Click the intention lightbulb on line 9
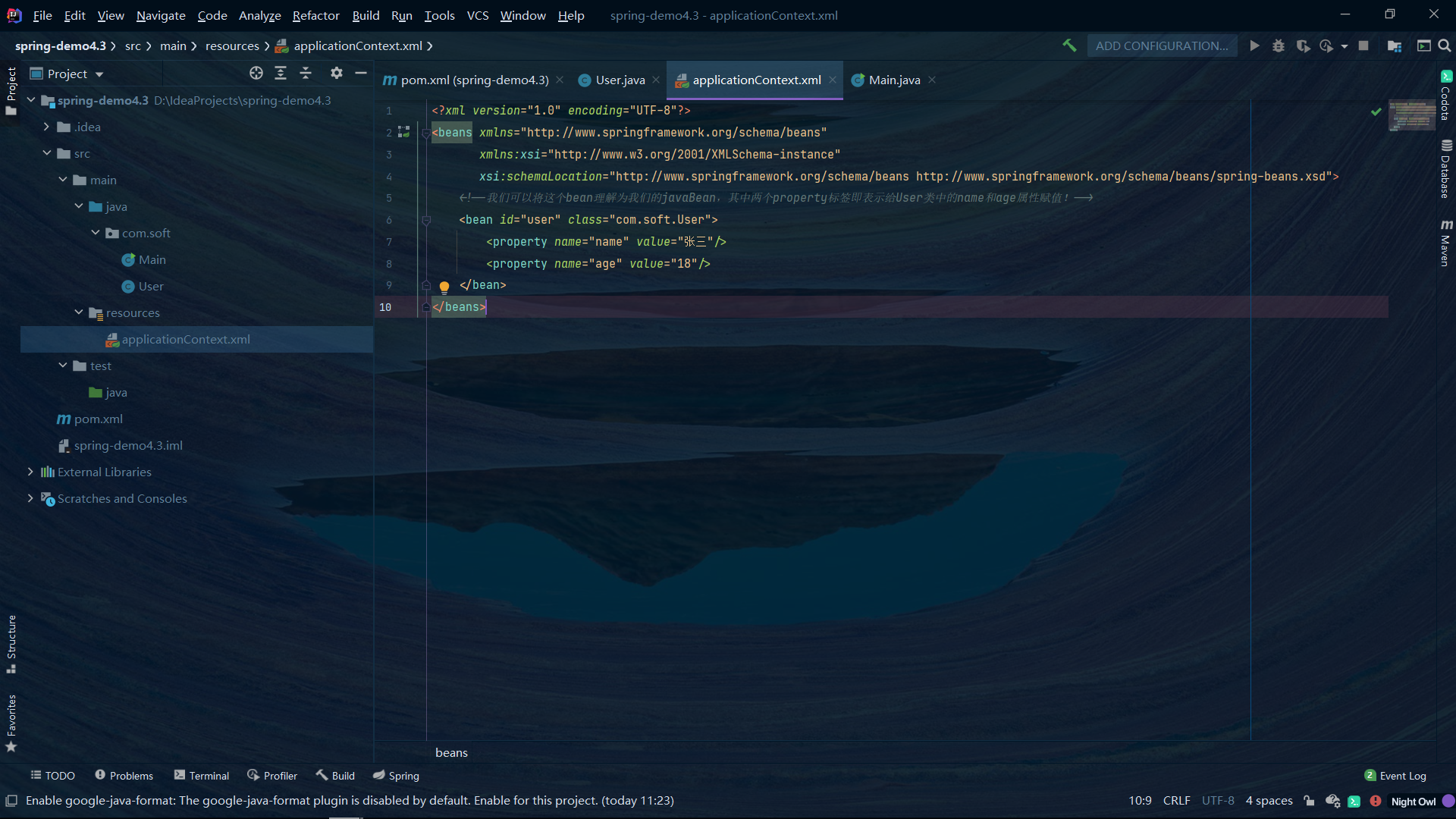1456x819 pixels. pos(444,287)
